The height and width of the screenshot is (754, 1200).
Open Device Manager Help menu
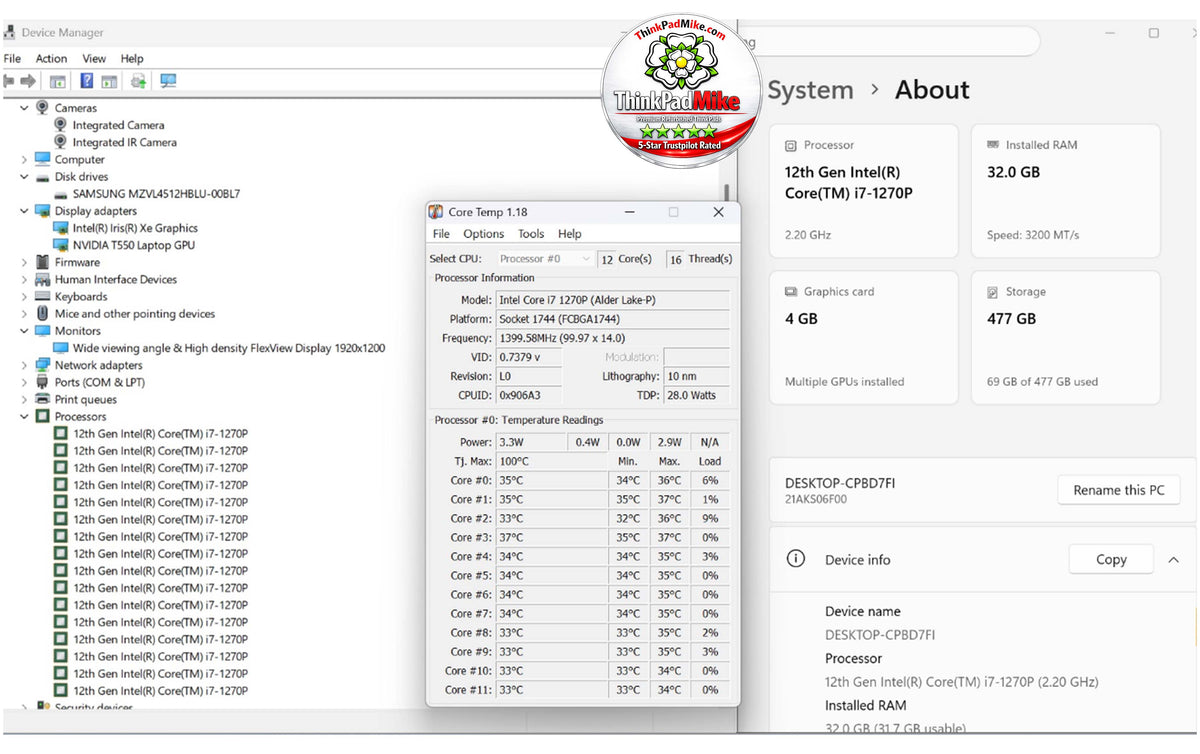point(132,58)
